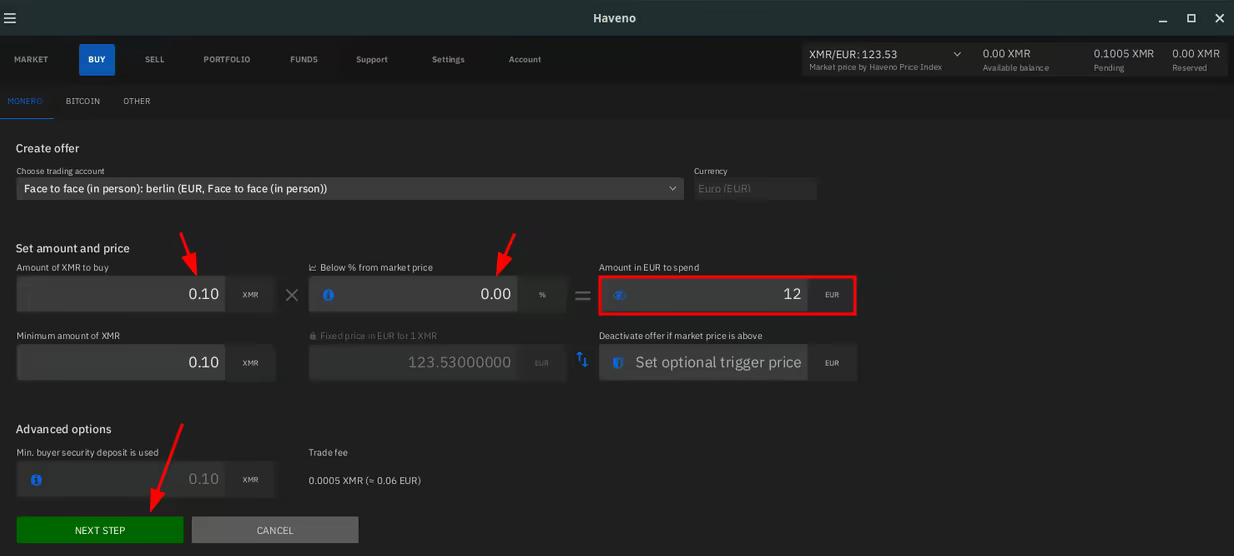Click the lock icon beside Fixed price label
The height and width of the screenshot is (556, 1234).
[x=313, y=336]
